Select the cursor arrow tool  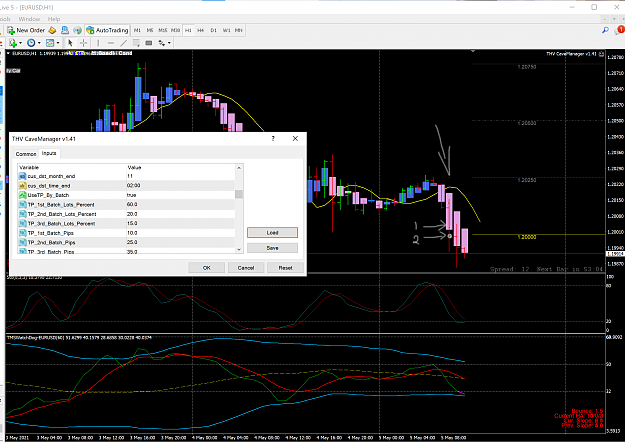click(x=70, y=43)
